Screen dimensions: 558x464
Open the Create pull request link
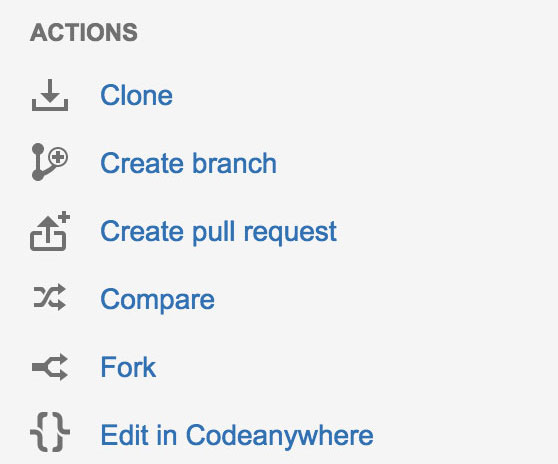pos(219,232)
